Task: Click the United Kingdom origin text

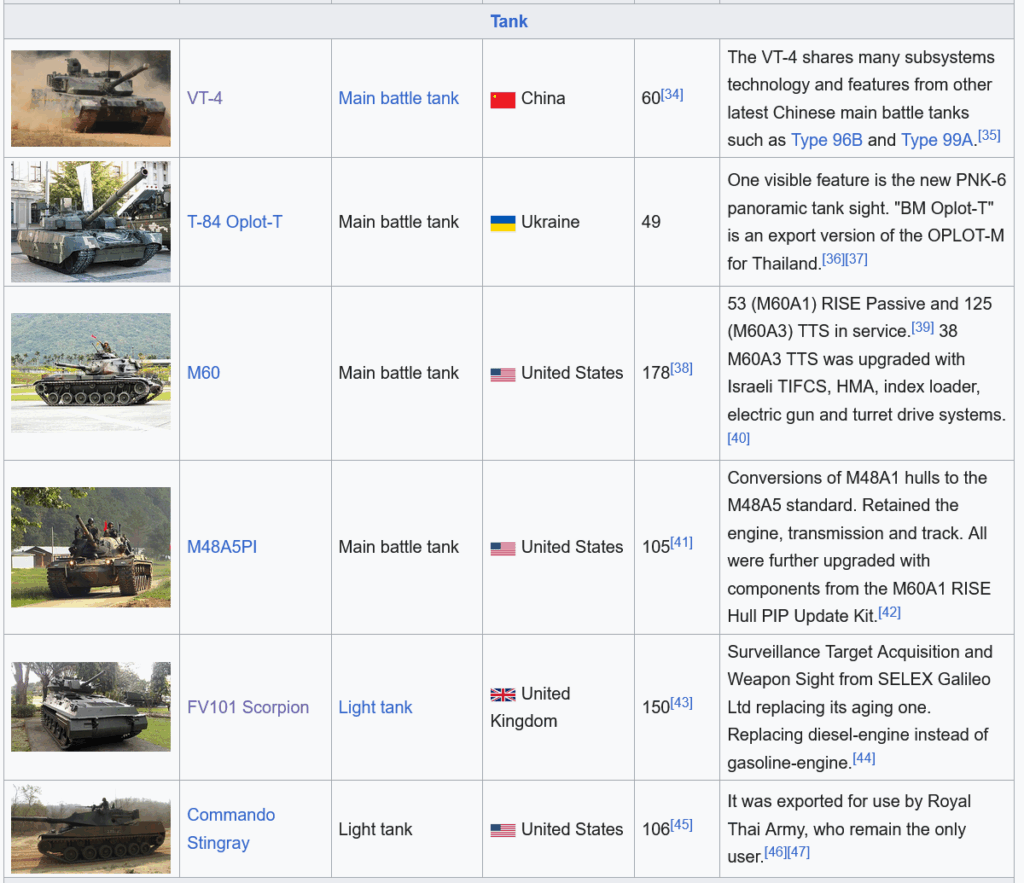Action: pyautogui.click(x=530, y=707)
